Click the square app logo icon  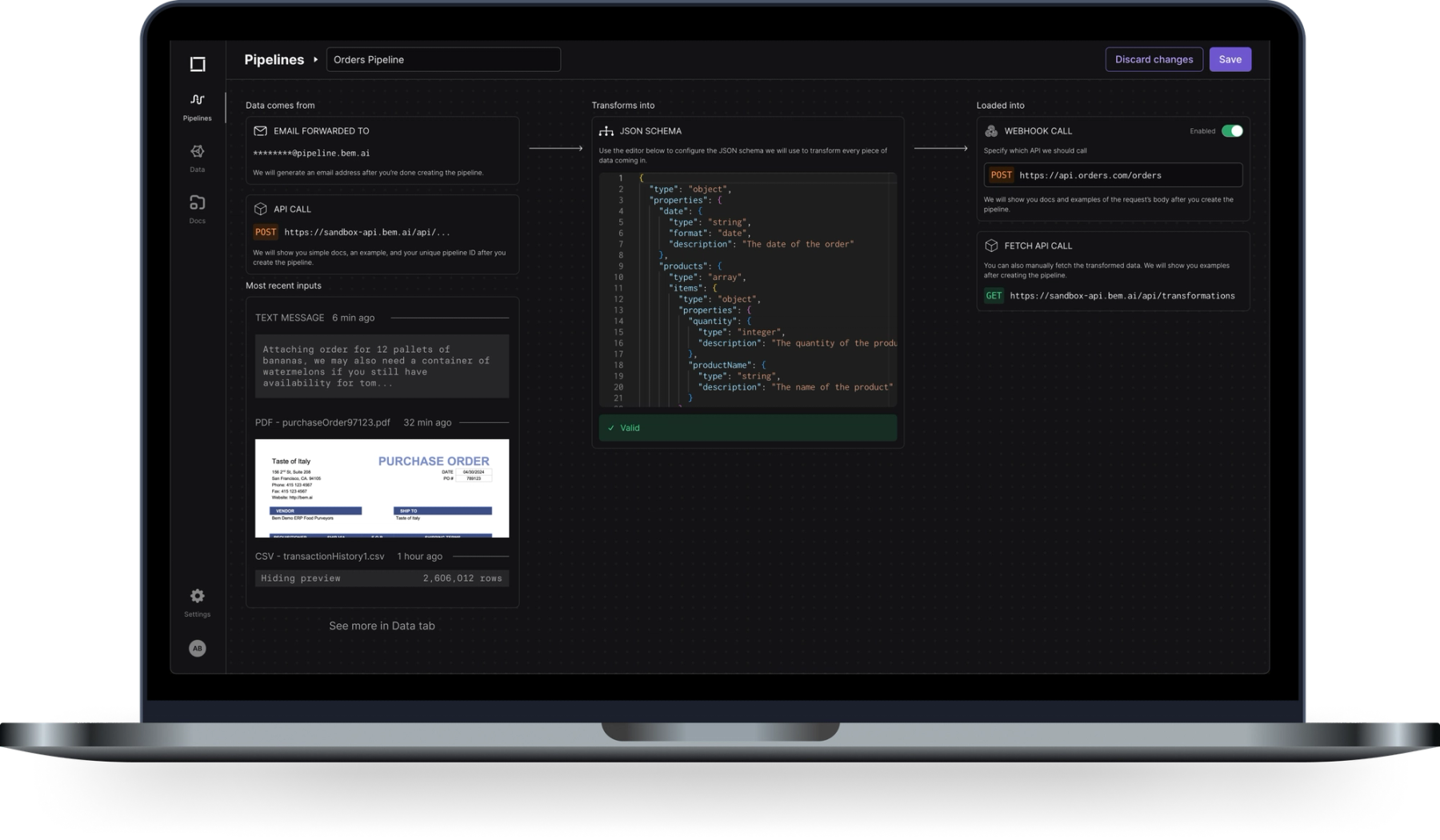click(x=198, y=64)
